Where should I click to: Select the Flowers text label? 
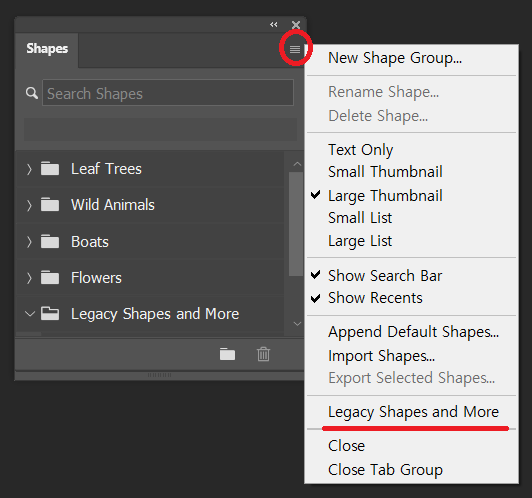tap(96, 278)
